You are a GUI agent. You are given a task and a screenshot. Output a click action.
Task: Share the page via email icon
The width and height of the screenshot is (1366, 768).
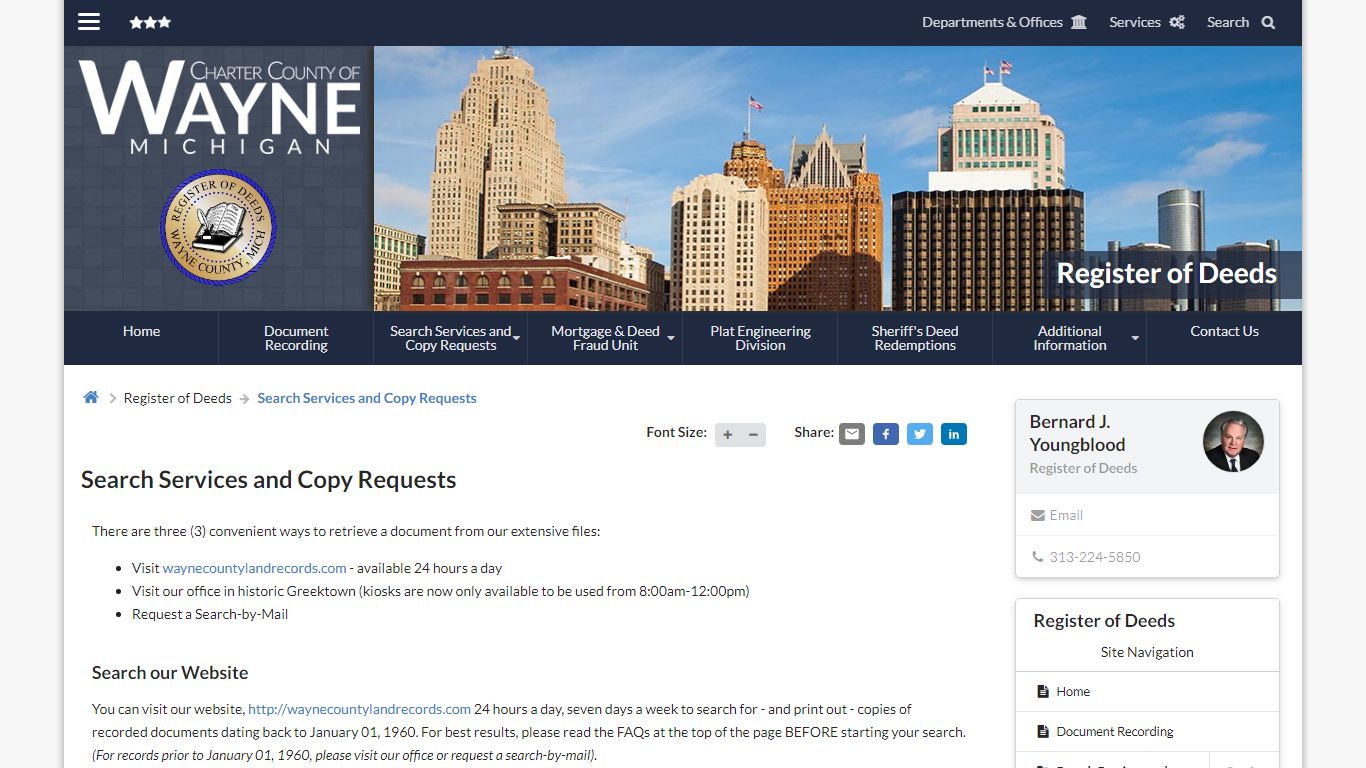851,433
